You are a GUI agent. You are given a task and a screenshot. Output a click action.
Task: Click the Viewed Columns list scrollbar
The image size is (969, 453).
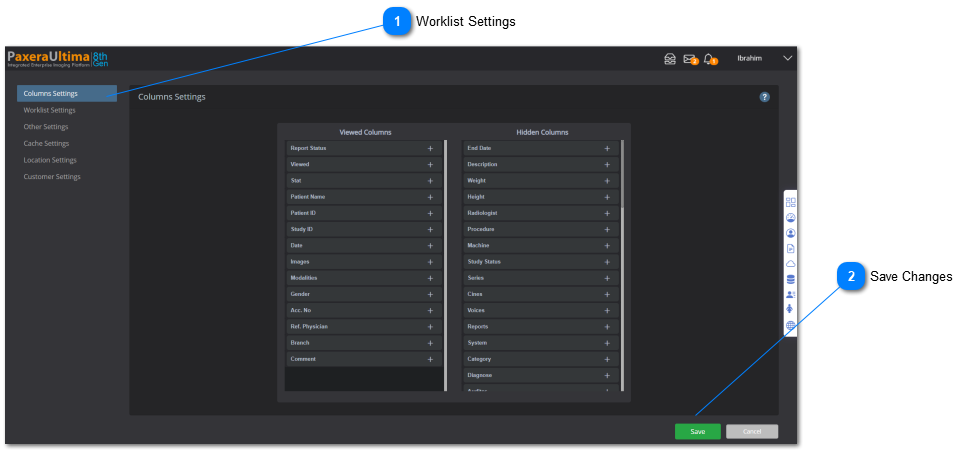coord(445,265)
